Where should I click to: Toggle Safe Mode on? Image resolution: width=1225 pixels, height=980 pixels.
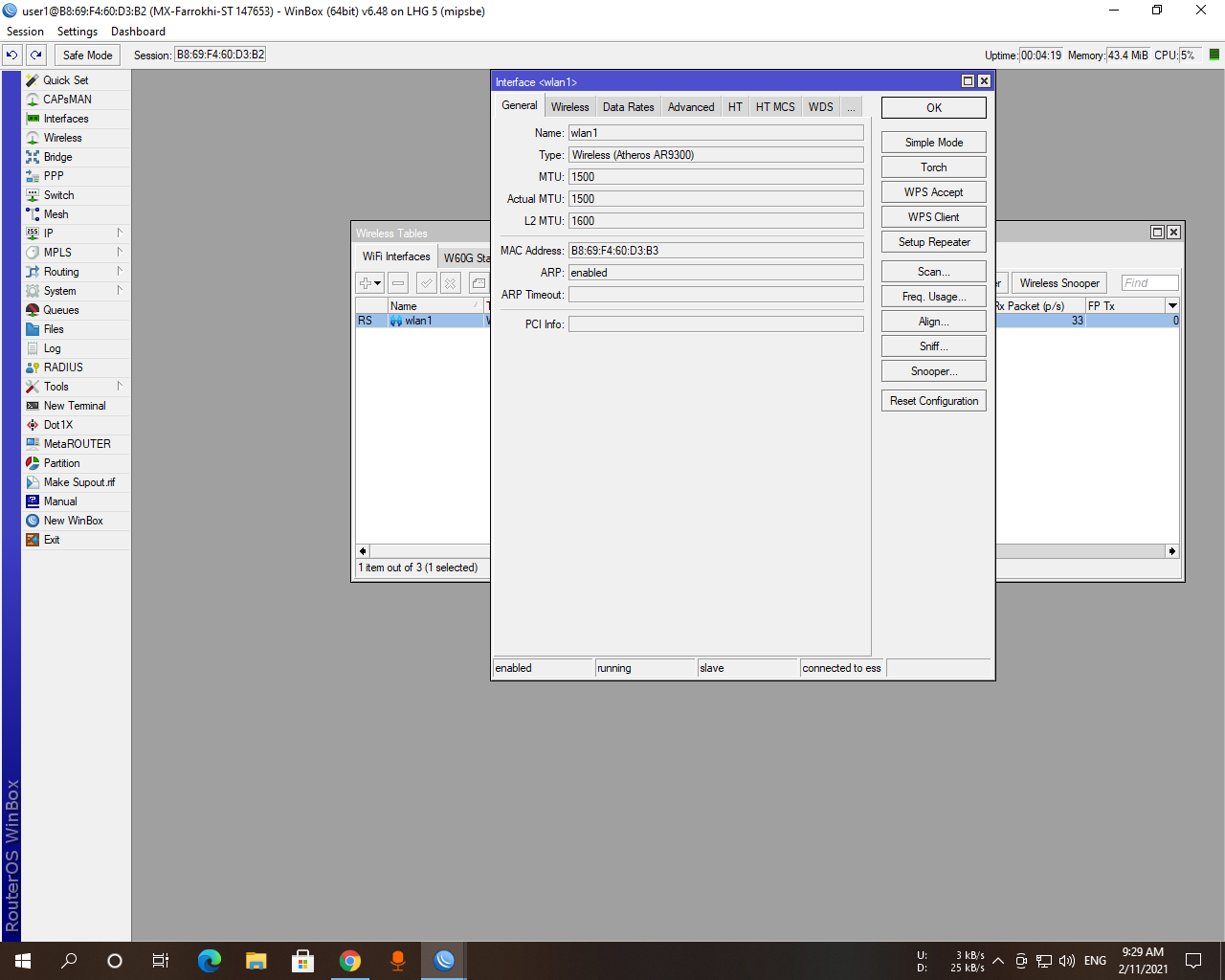pyautogui.click(x=86, y=55)
